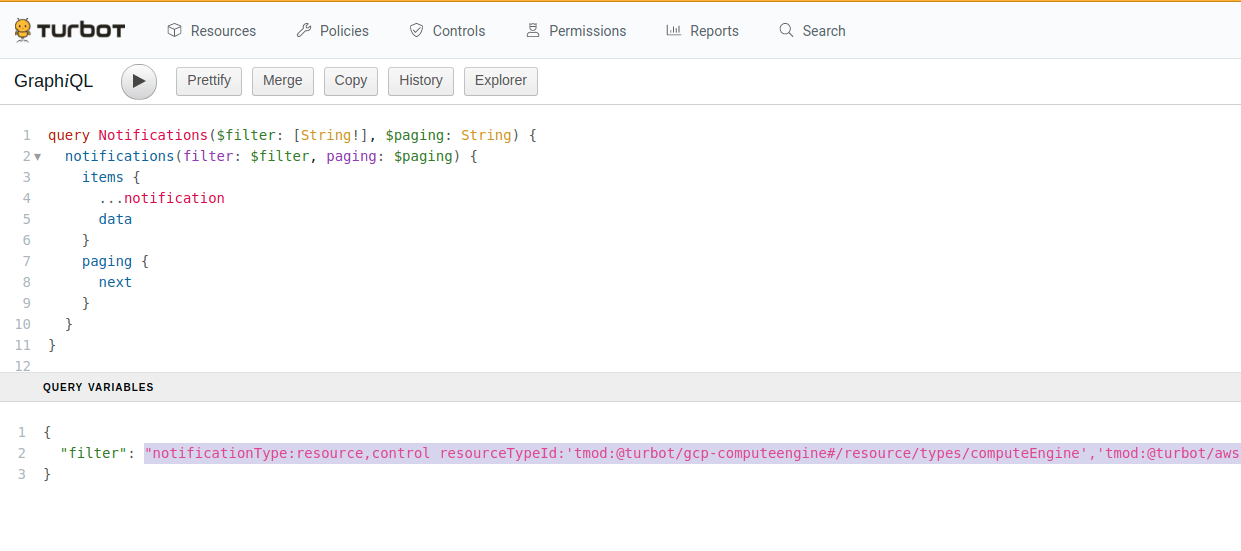Click the Search magnifier icon
This screenshot has height=551, width=1241.
pos(787,31)
